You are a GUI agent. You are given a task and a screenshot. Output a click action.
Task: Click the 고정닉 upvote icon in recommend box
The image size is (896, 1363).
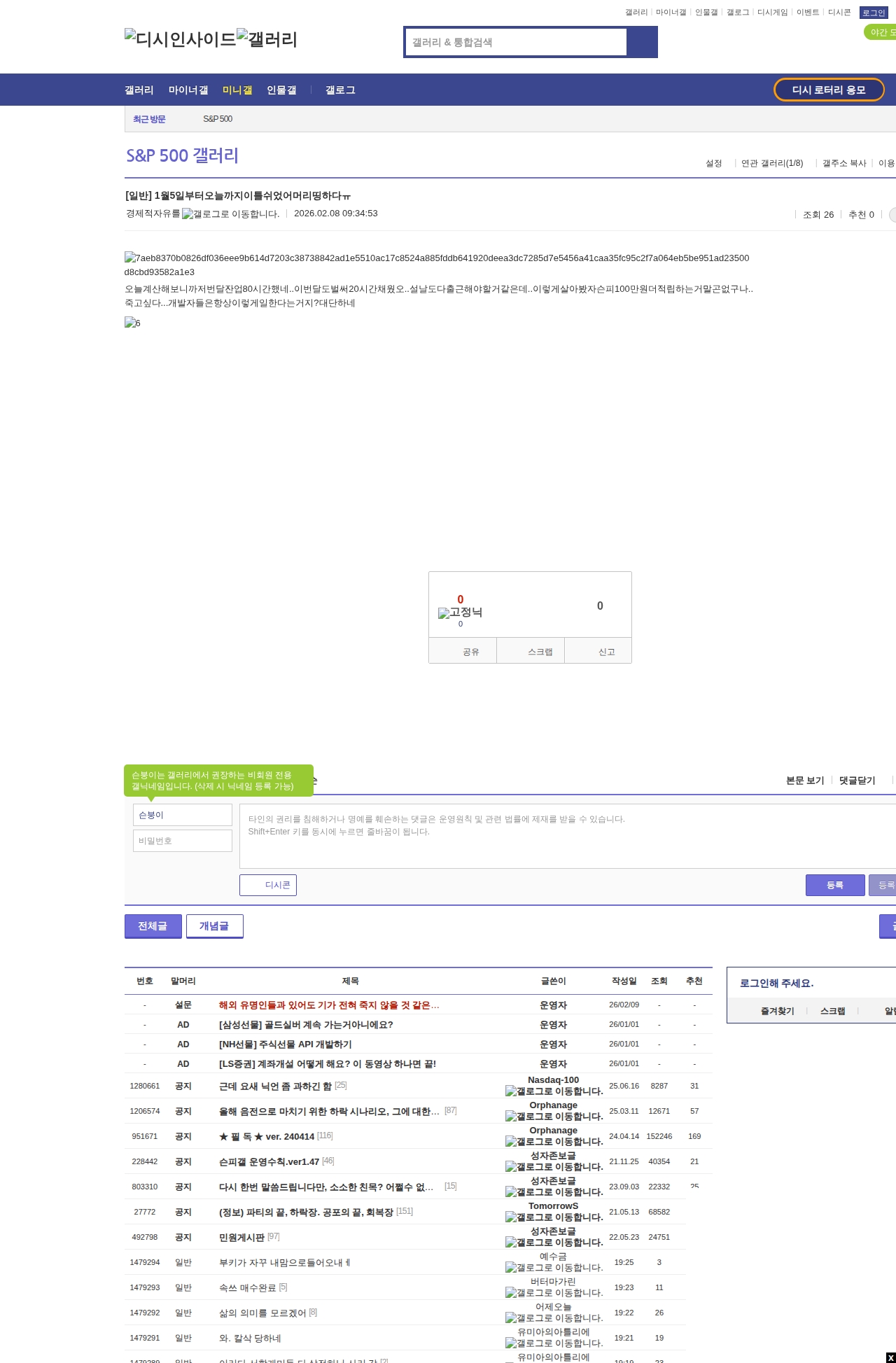click(x=460, y=613)
